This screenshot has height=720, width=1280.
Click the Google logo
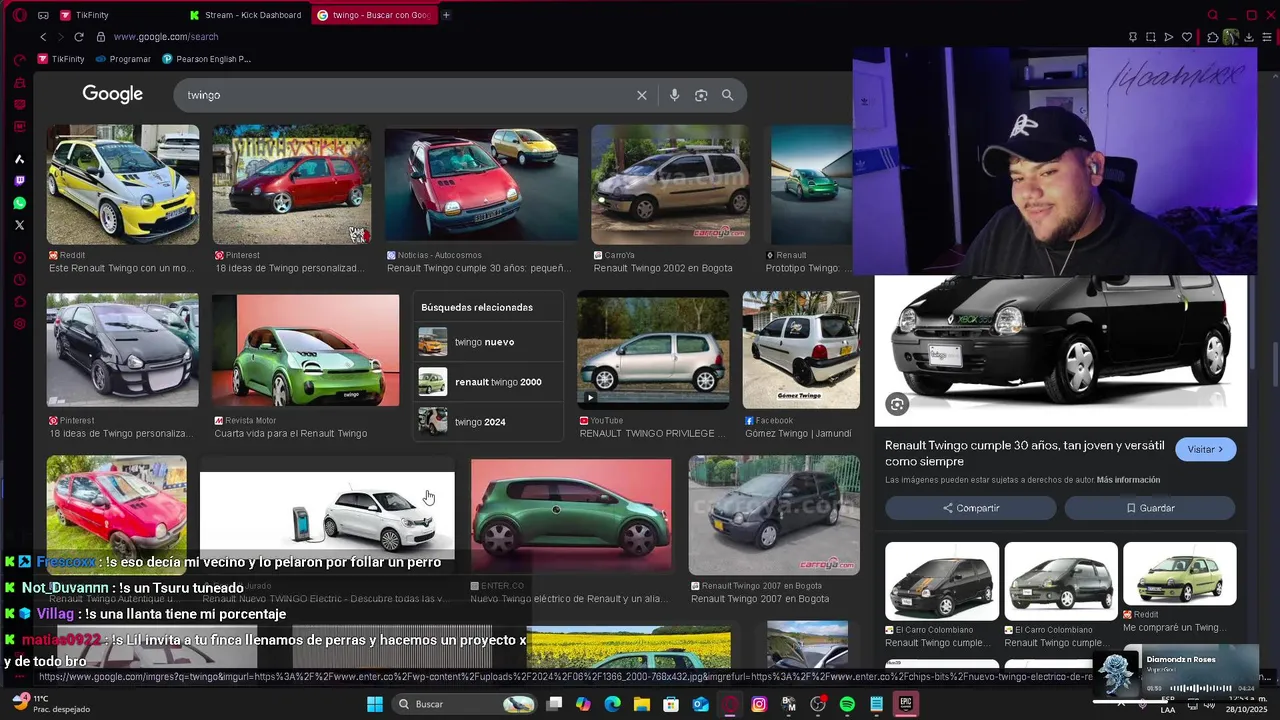[x=113, y=94]
